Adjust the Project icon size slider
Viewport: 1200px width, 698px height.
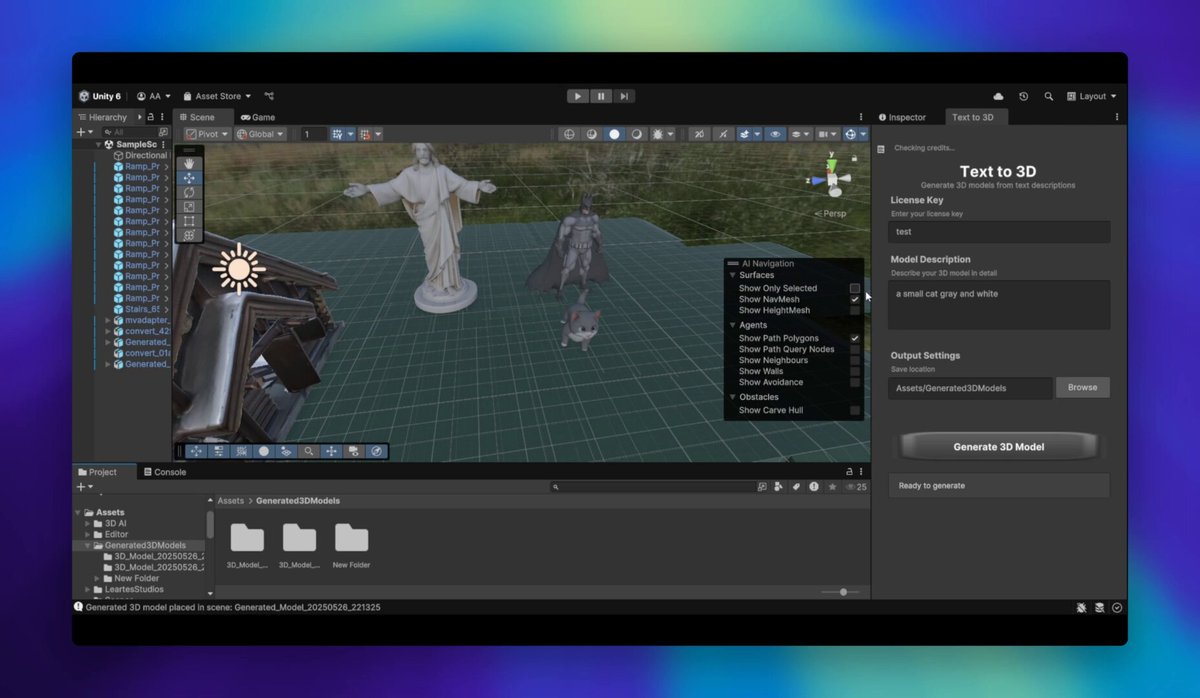[843, 592]
